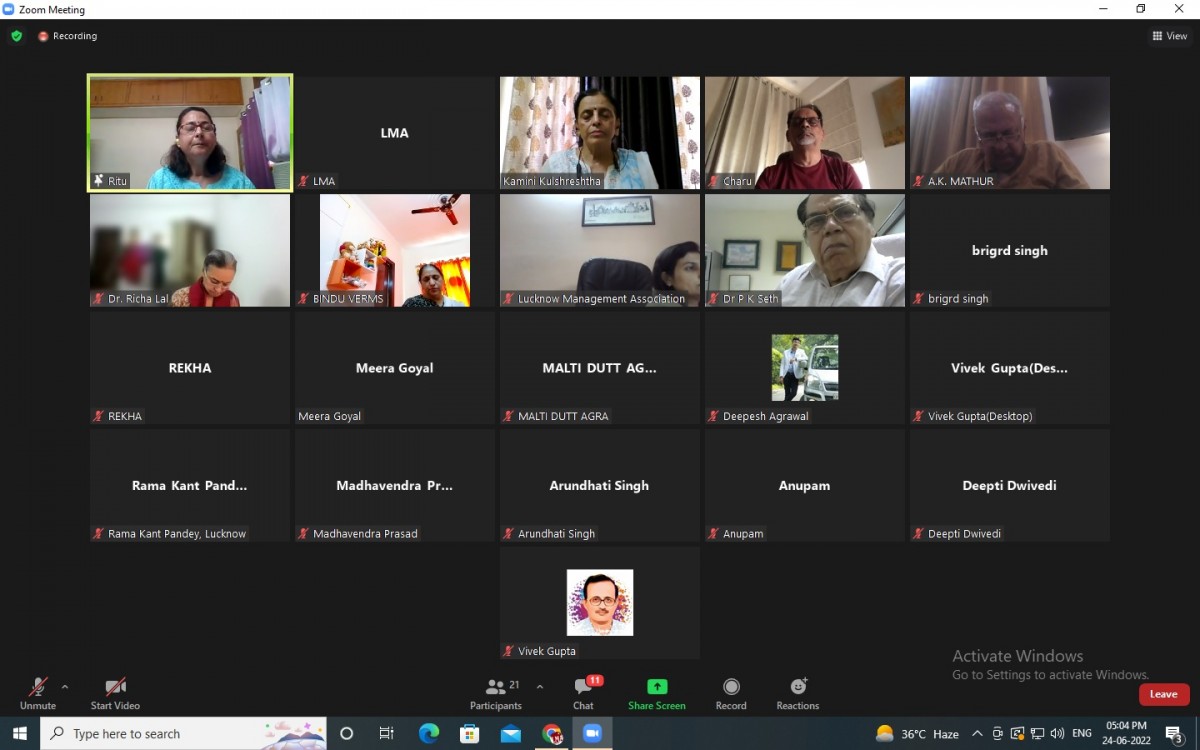Click Deepesh Agrawal's profile picture
This screenshot has width=1200, height=750.
click(805, 368)
